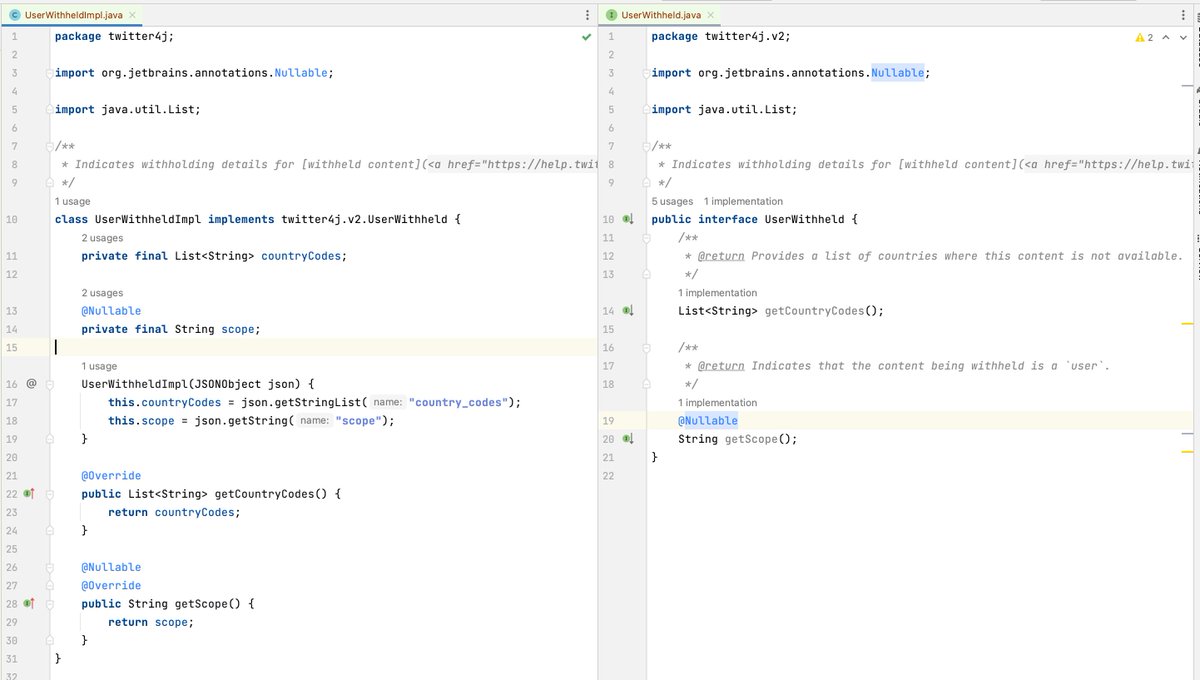
Task: Click implemented gutter icon beside List<String> getCountryCodes();
Action: point(628,311)
